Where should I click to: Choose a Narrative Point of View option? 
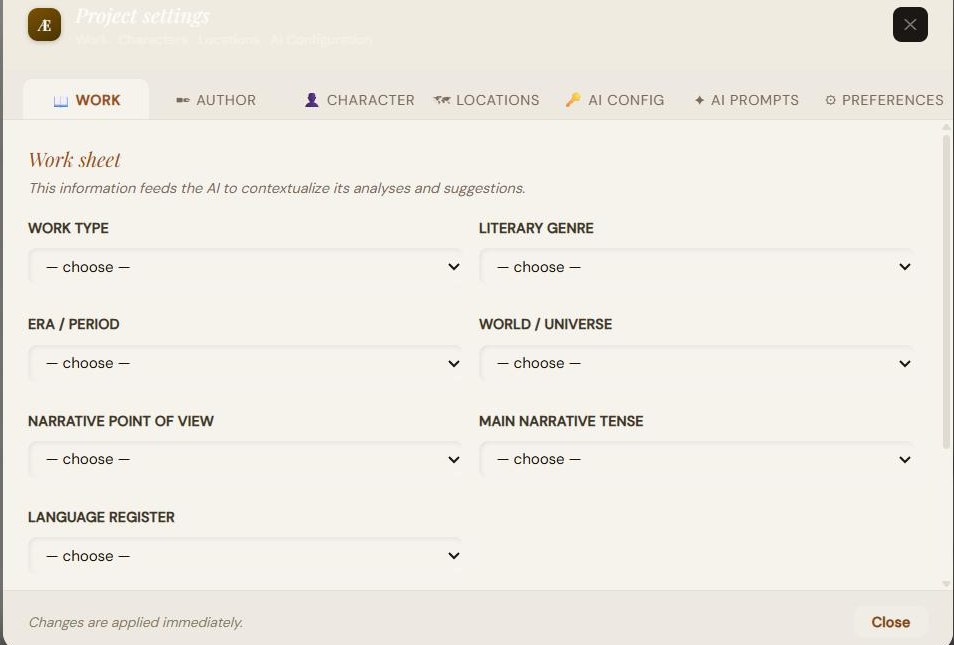pos(245,459)
